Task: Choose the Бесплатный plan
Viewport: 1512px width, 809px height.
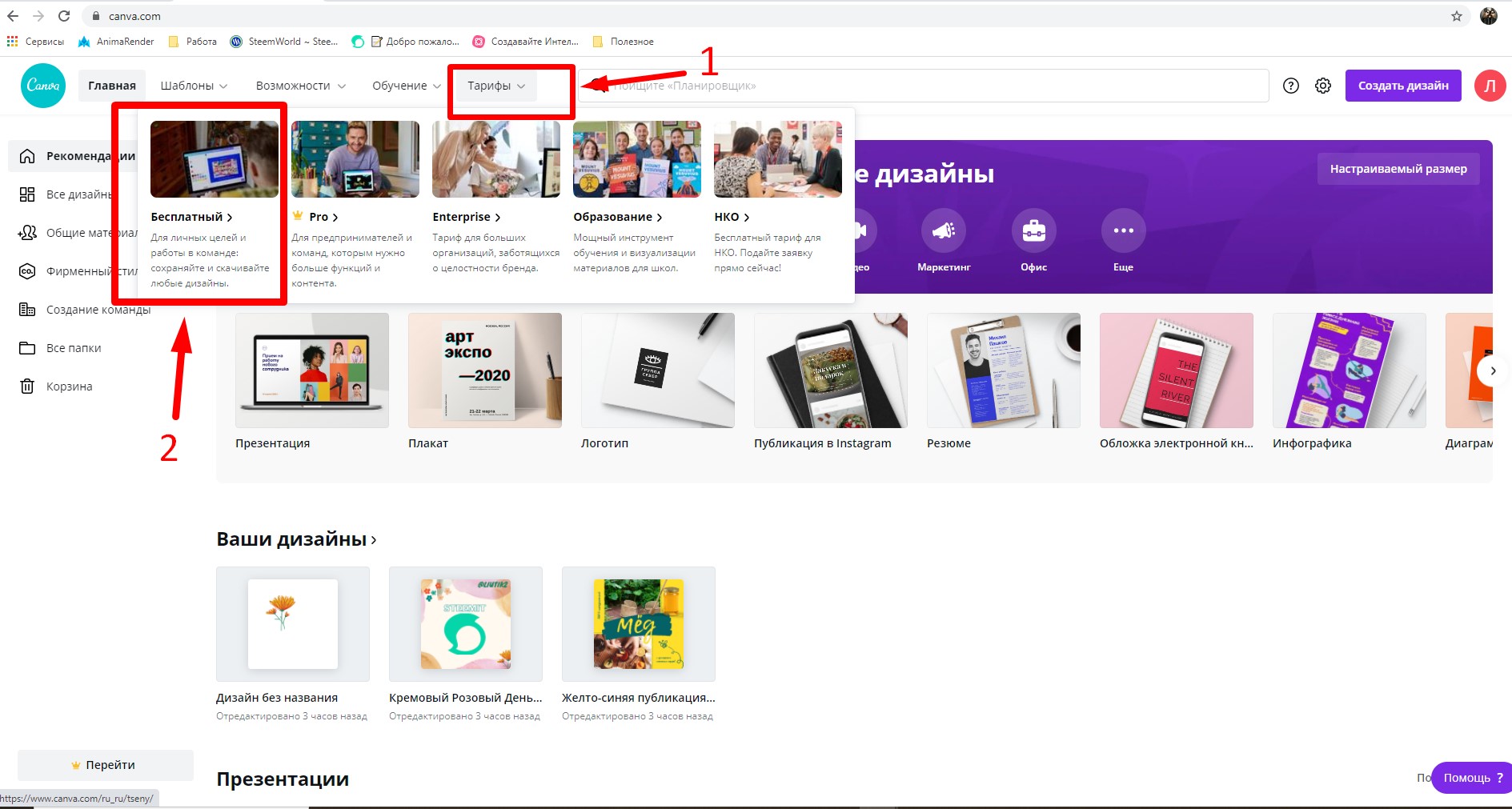Action: (x=191, y=217)
